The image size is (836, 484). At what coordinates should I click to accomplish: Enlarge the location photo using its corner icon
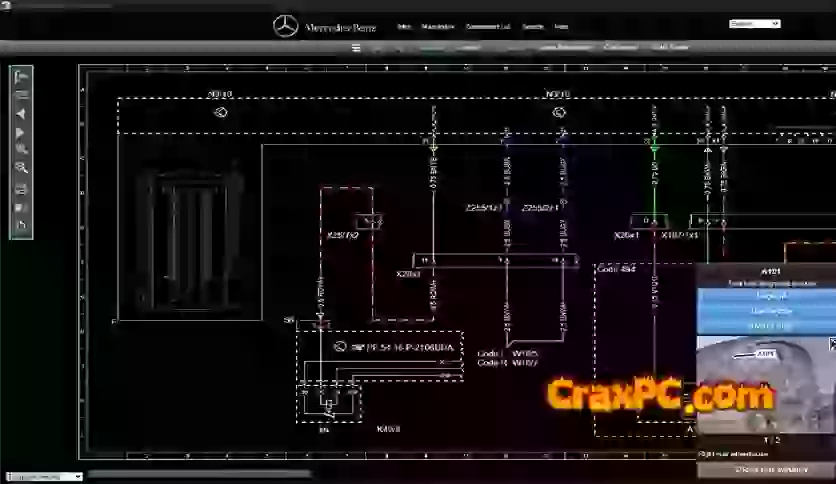tap(833, 344)
